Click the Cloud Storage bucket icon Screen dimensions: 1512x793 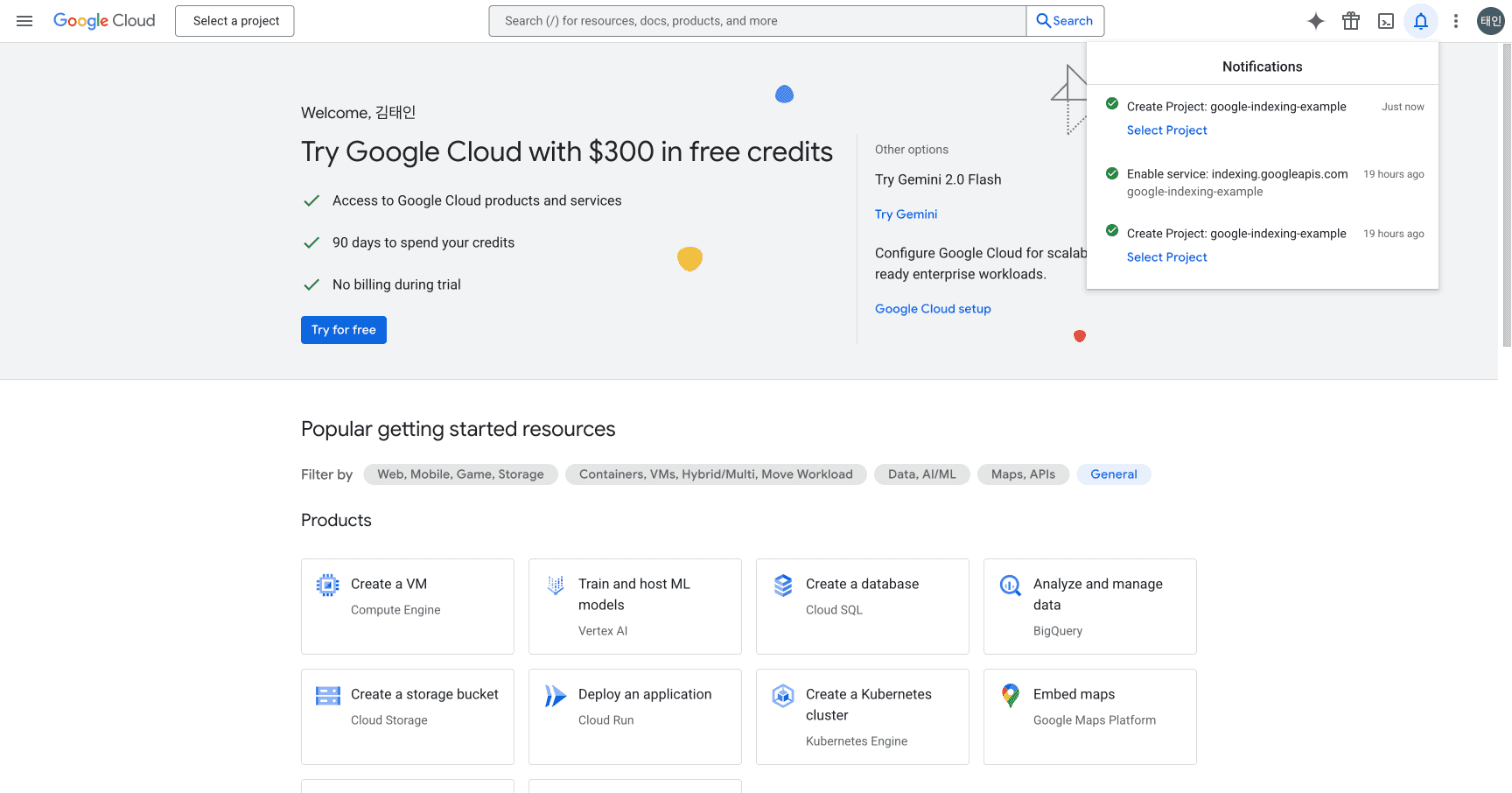tap(328, 696)
